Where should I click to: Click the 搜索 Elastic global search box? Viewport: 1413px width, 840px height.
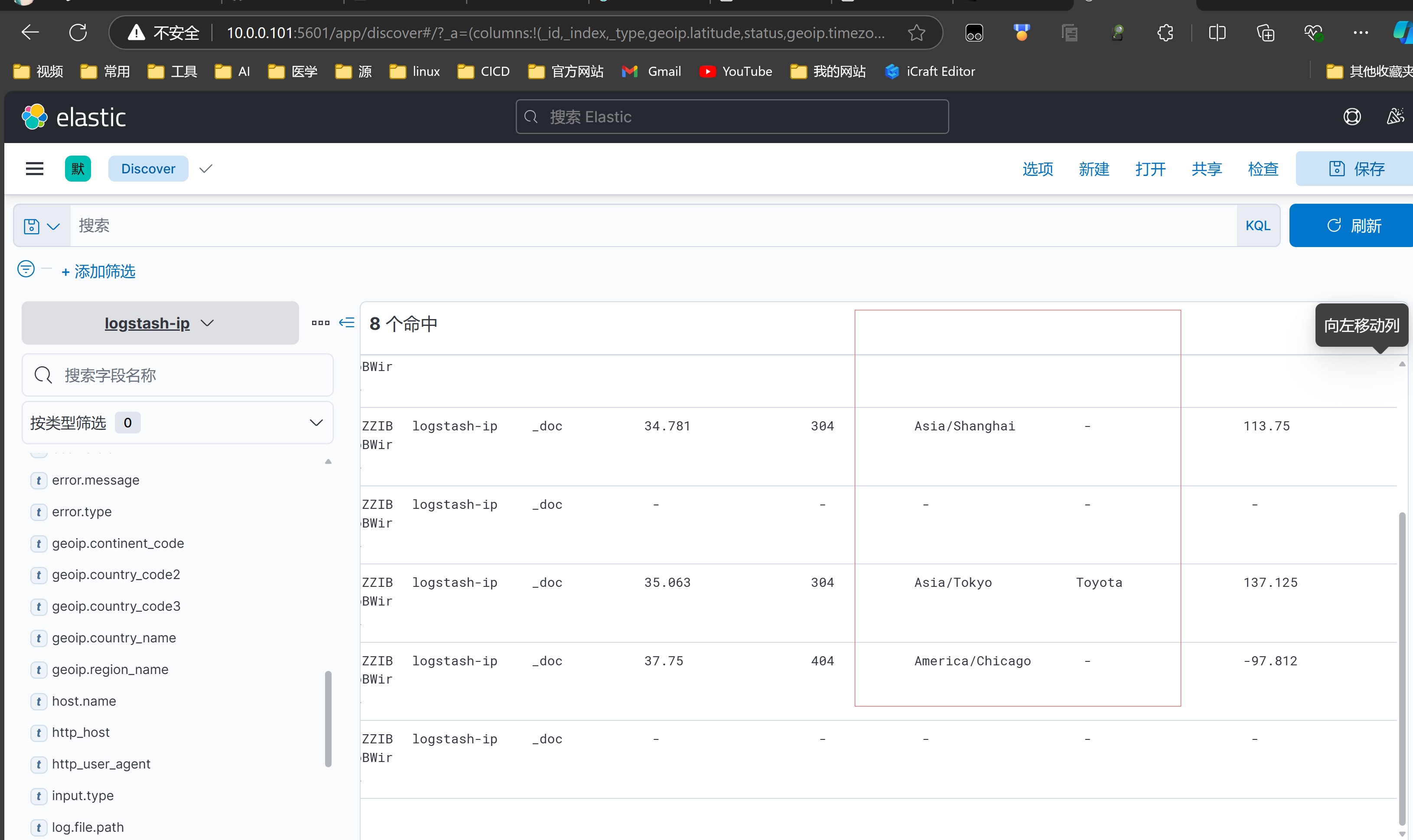click(732, 117)
